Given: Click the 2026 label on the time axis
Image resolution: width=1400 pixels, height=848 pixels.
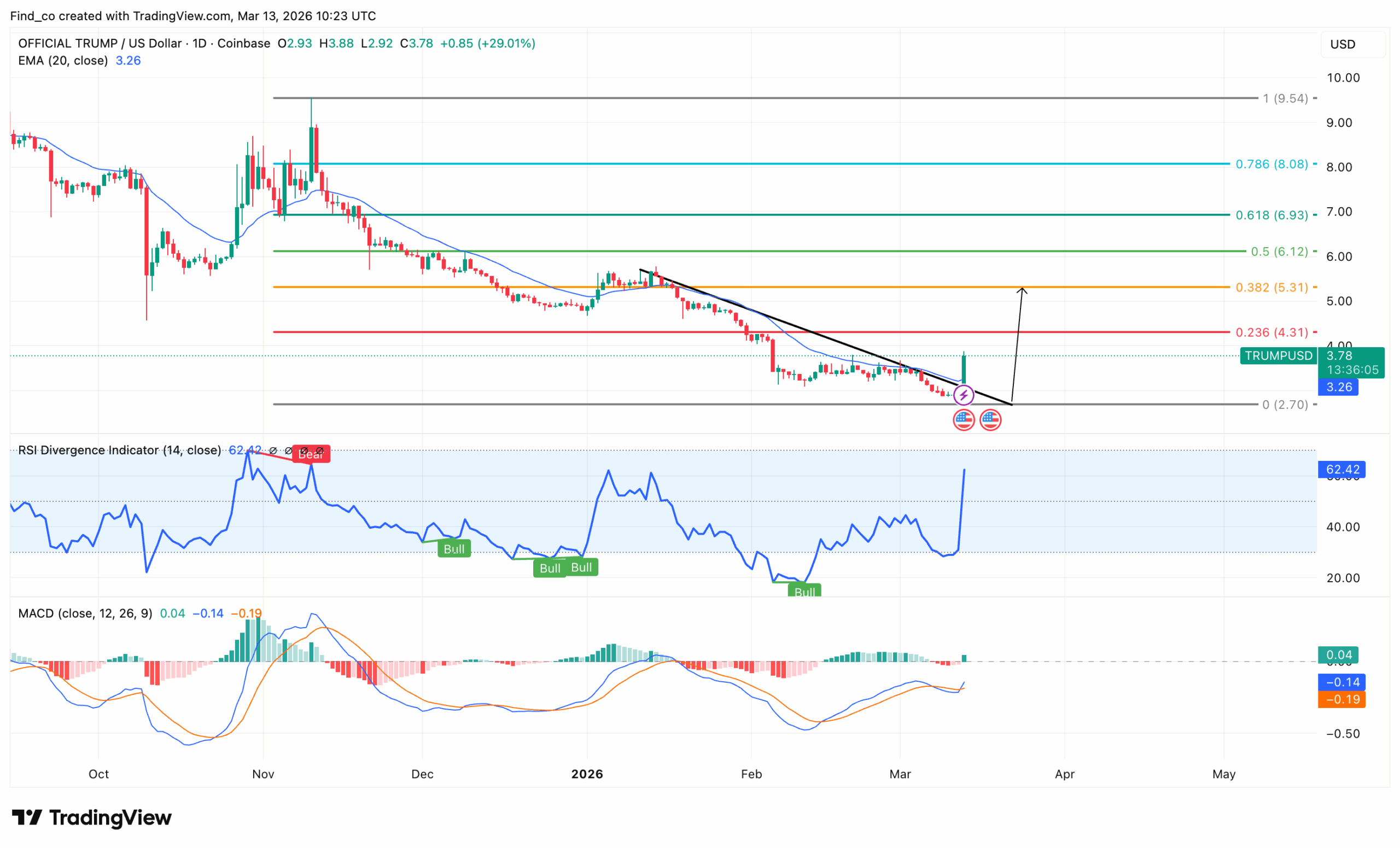Looking at the screenshot, I should point(587,774).
